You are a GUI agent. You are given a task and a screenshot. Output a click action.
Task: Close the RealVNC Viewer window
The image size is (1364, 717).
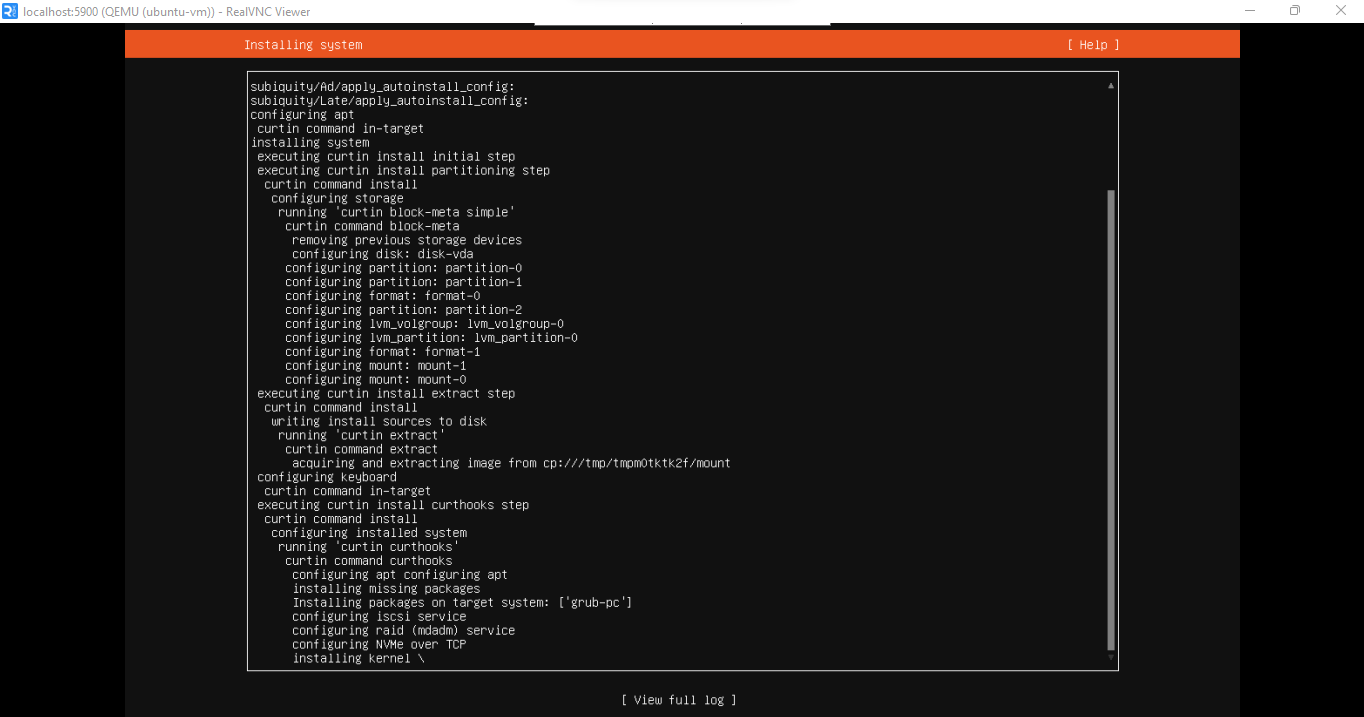coord(1341,11)
